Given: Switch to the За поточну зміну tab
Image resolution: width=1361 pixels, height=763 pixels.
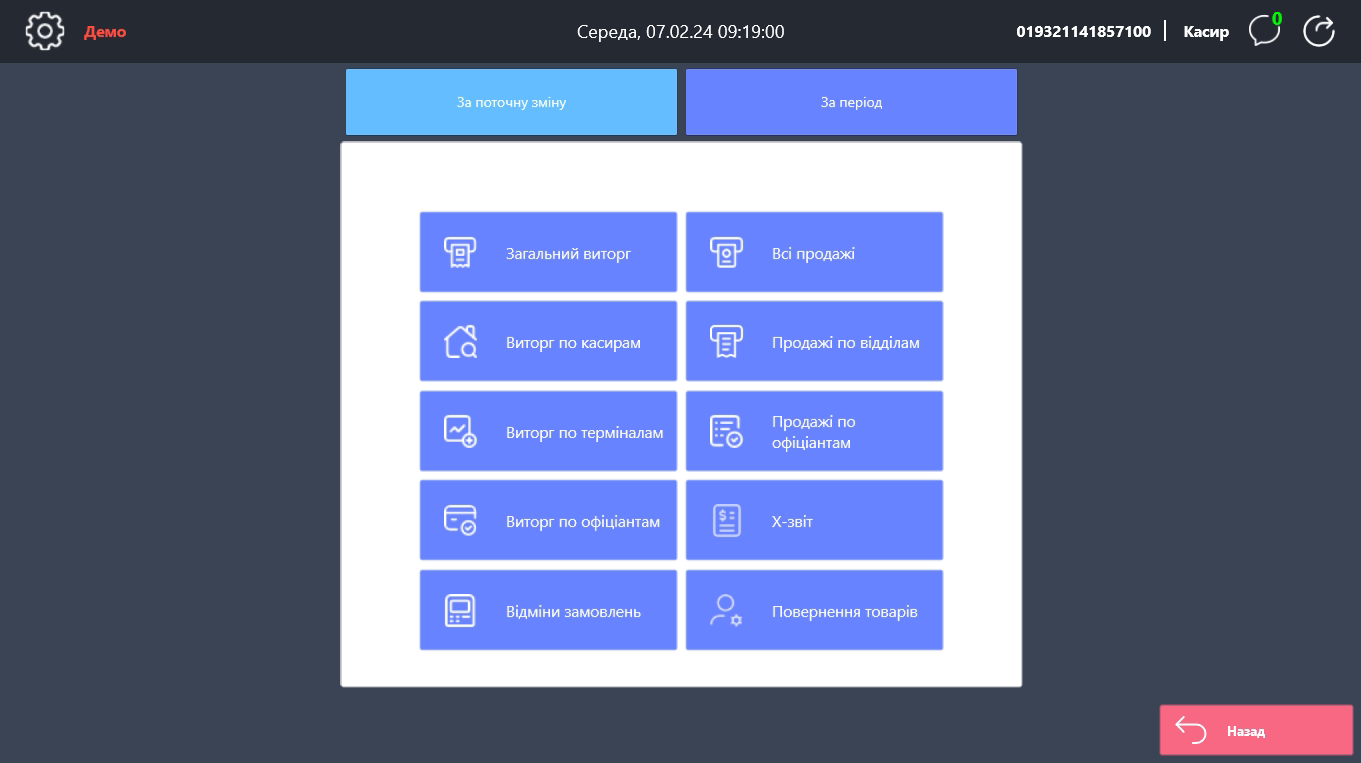Looking at the screenshot, I should tap(511, 102).
